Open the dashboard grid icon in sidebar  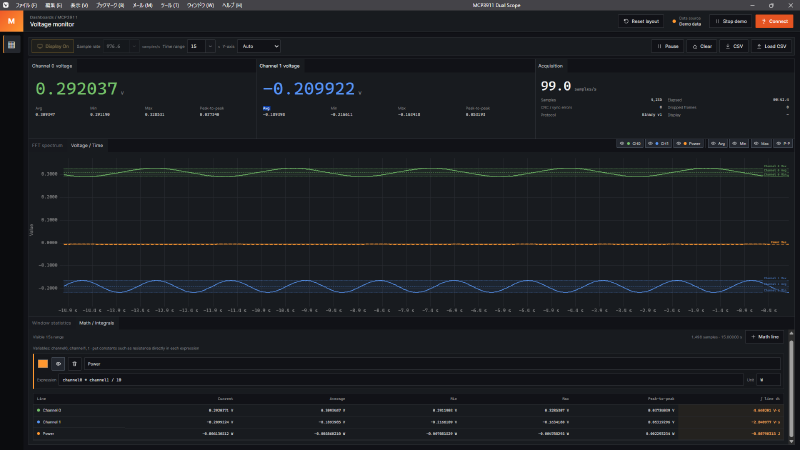pyautogui.click(x=11, y=45)
